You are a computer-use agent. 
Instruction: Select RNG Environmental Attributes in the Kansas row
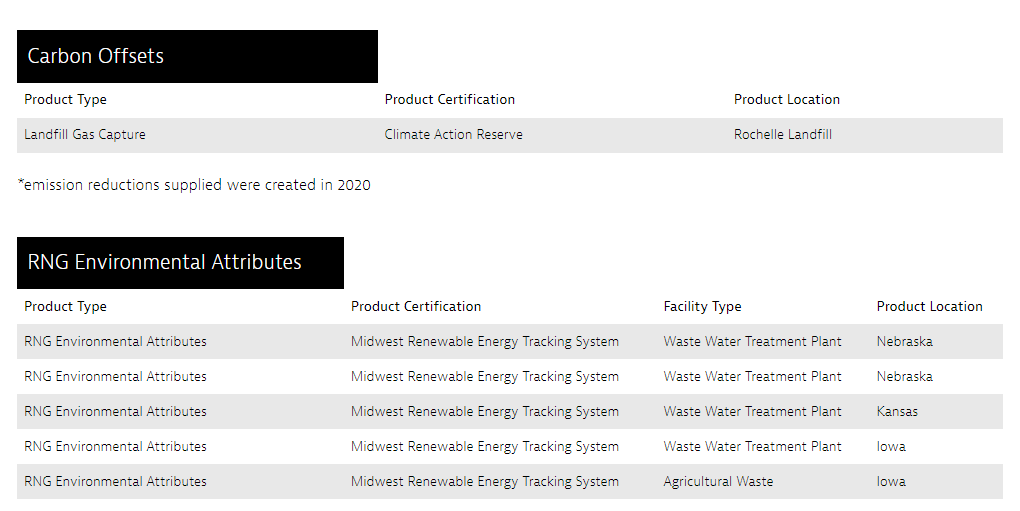pos(115,412)
